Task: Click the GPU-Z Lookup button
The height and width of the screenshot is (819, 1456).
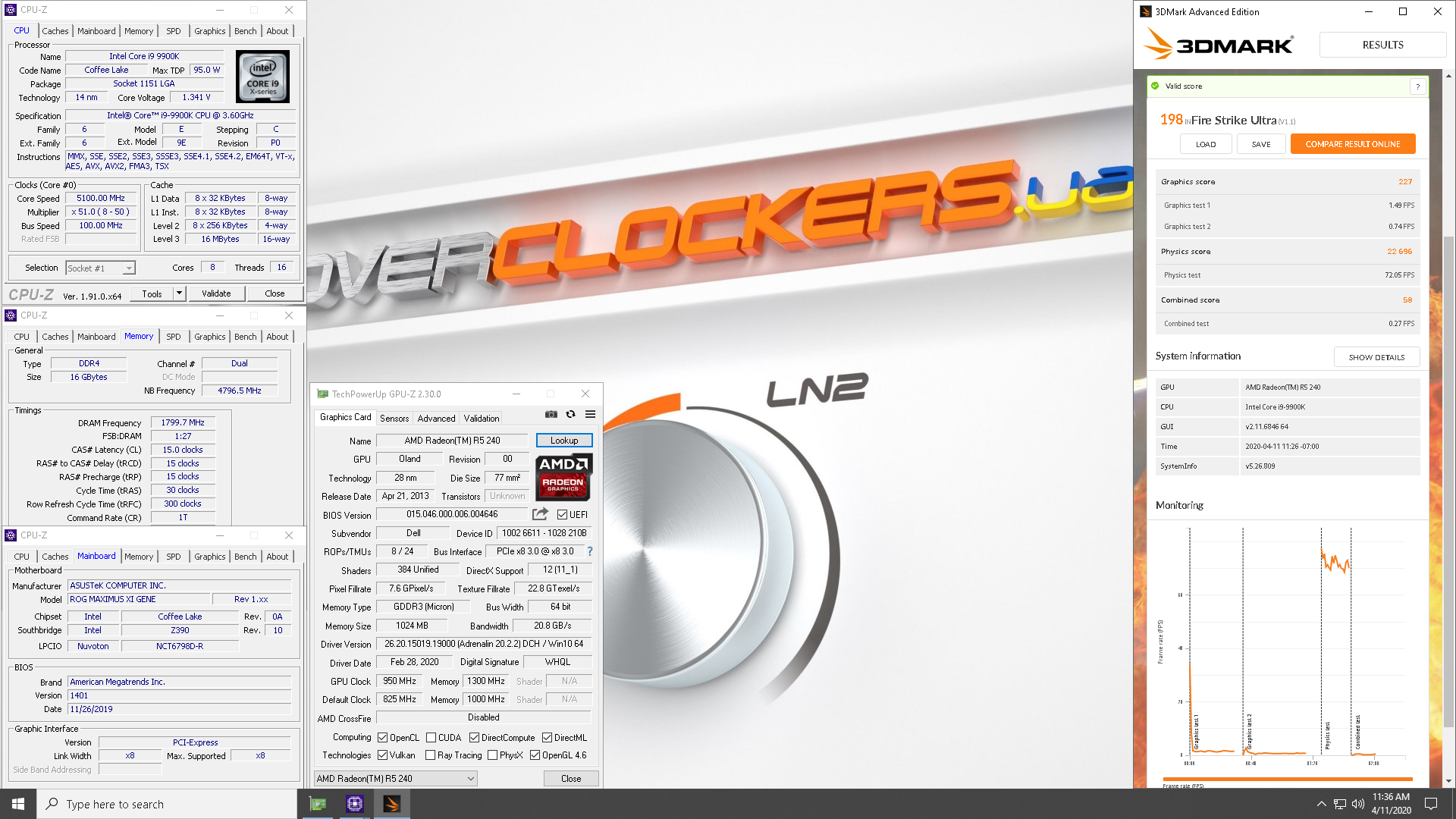Action: tap(564, 441)
